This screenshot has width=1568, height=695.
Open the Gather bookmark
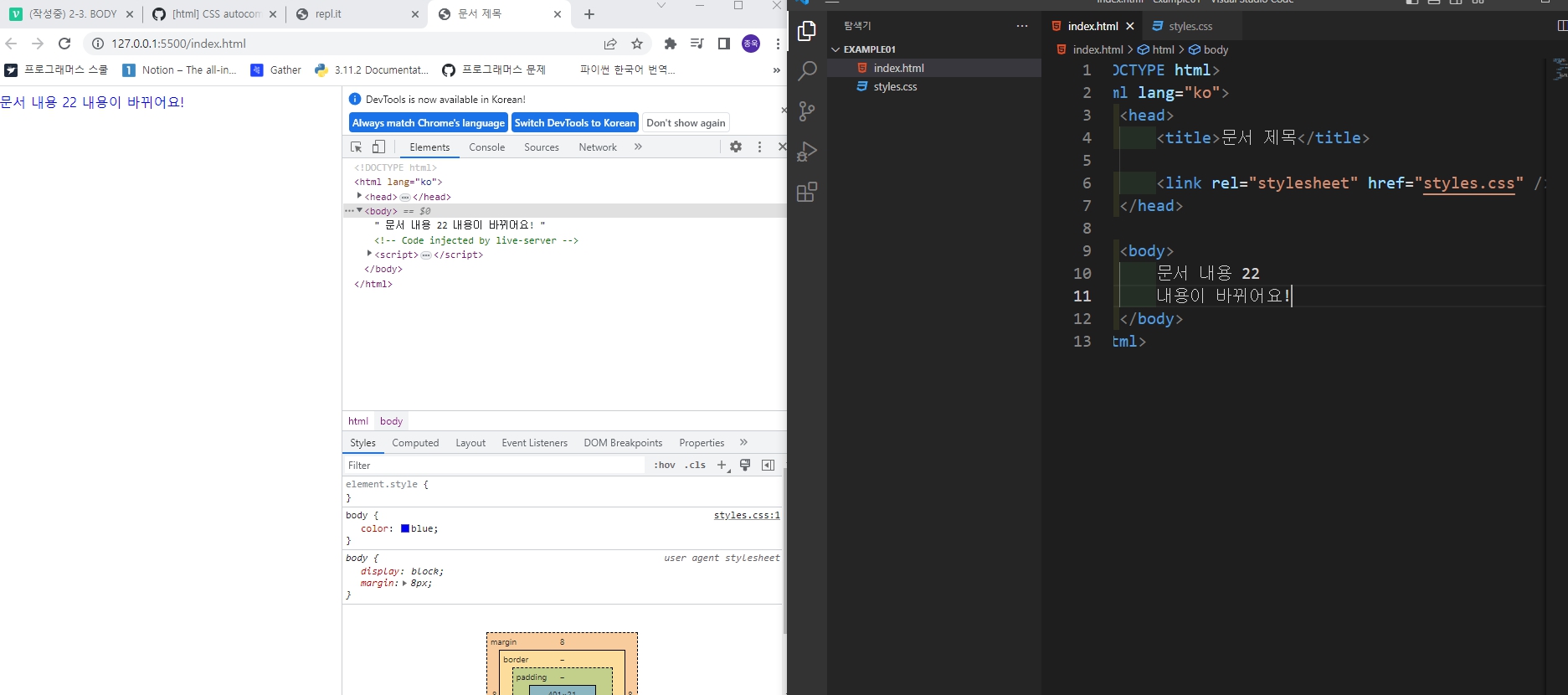276,70
